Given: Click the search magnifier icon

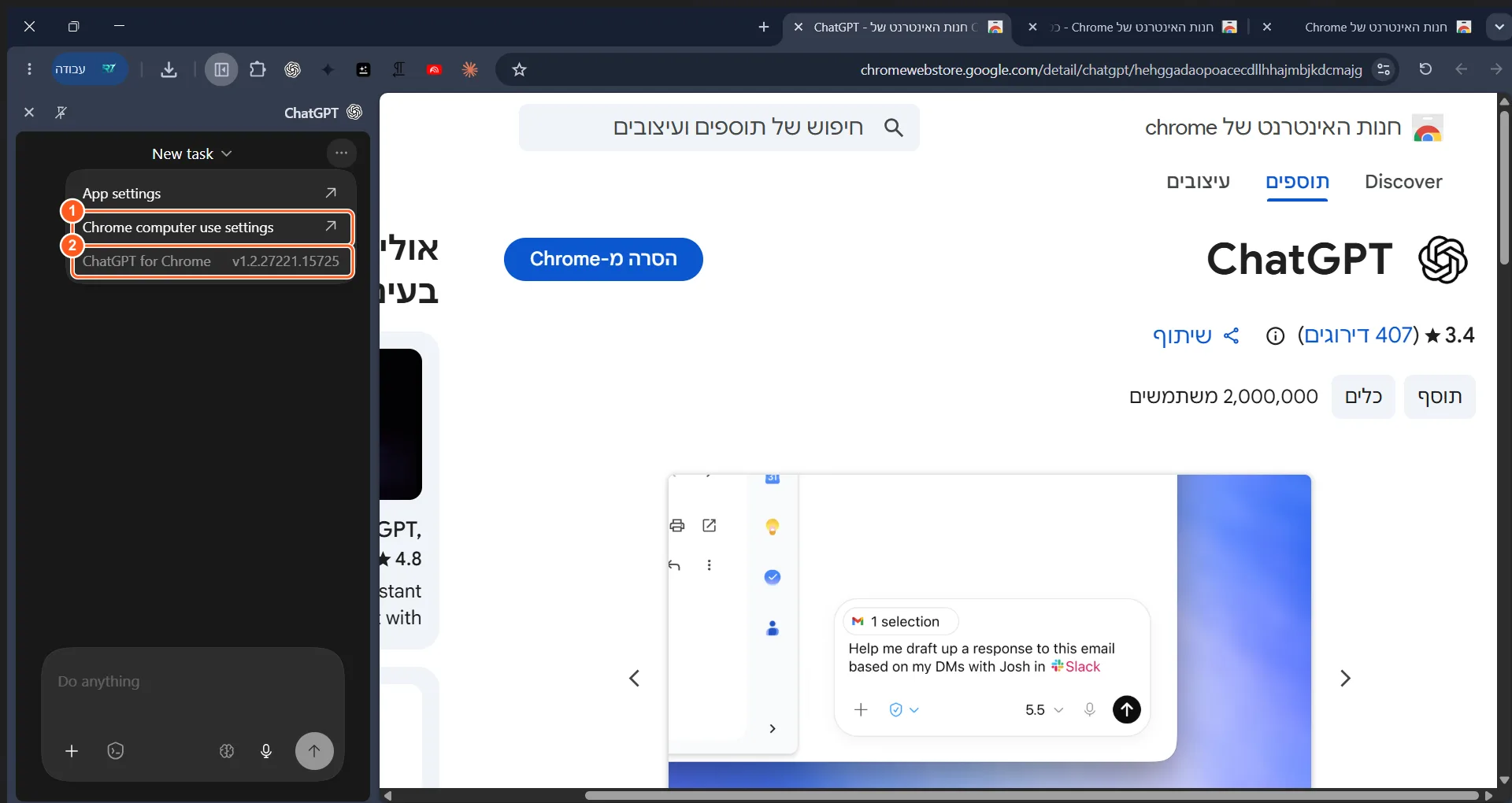Looking at the screenshot, I should [x=893, y=128].
